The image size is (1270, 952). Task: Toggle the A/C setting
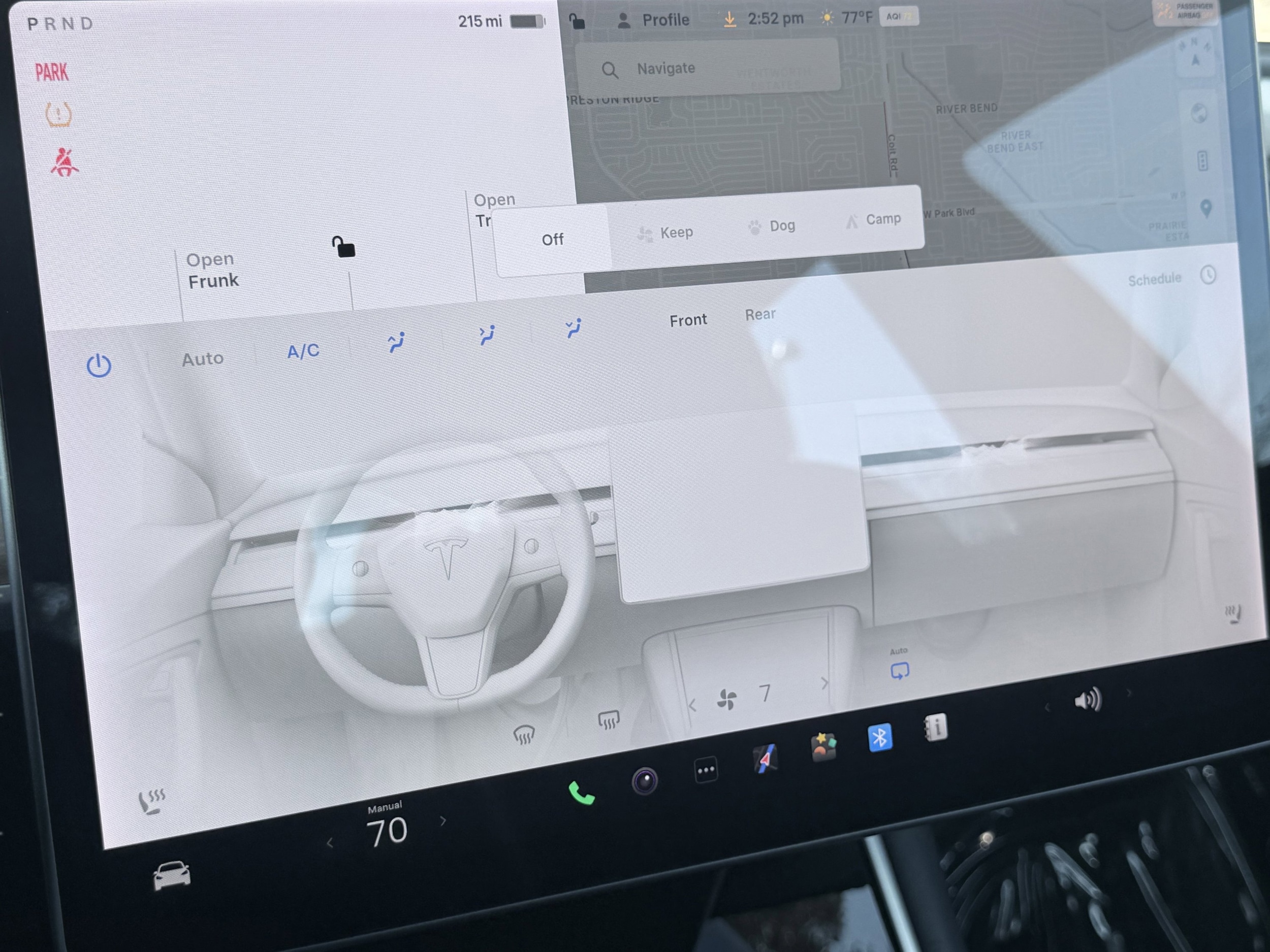pos(303,351)
